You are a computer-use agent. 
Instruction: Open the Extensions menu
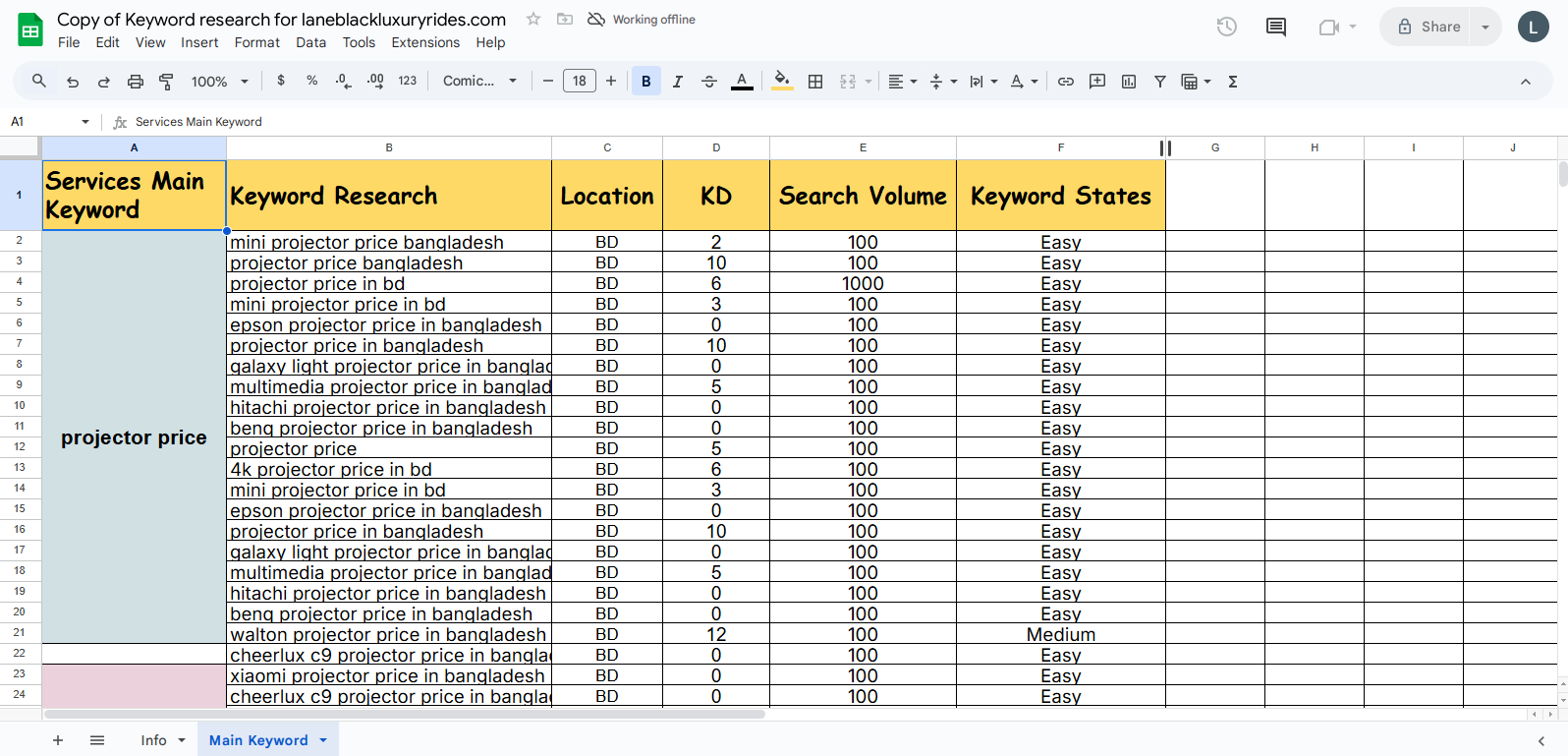click(x=425, y=42)
